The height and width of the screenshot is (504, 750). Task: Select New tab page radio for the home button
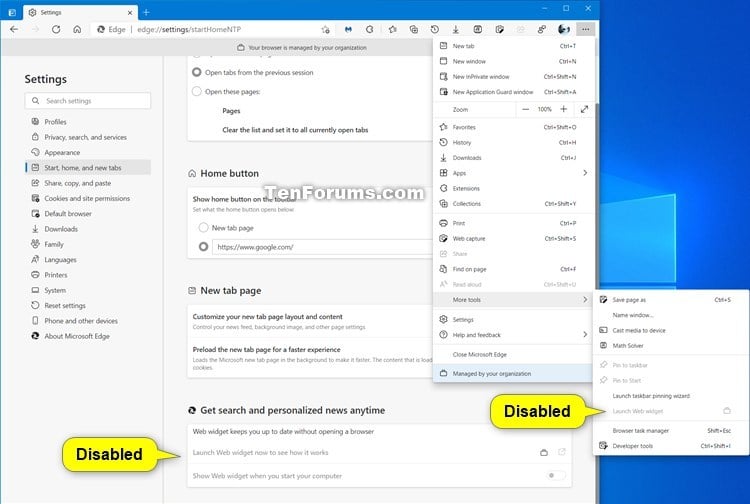[203, 228]
